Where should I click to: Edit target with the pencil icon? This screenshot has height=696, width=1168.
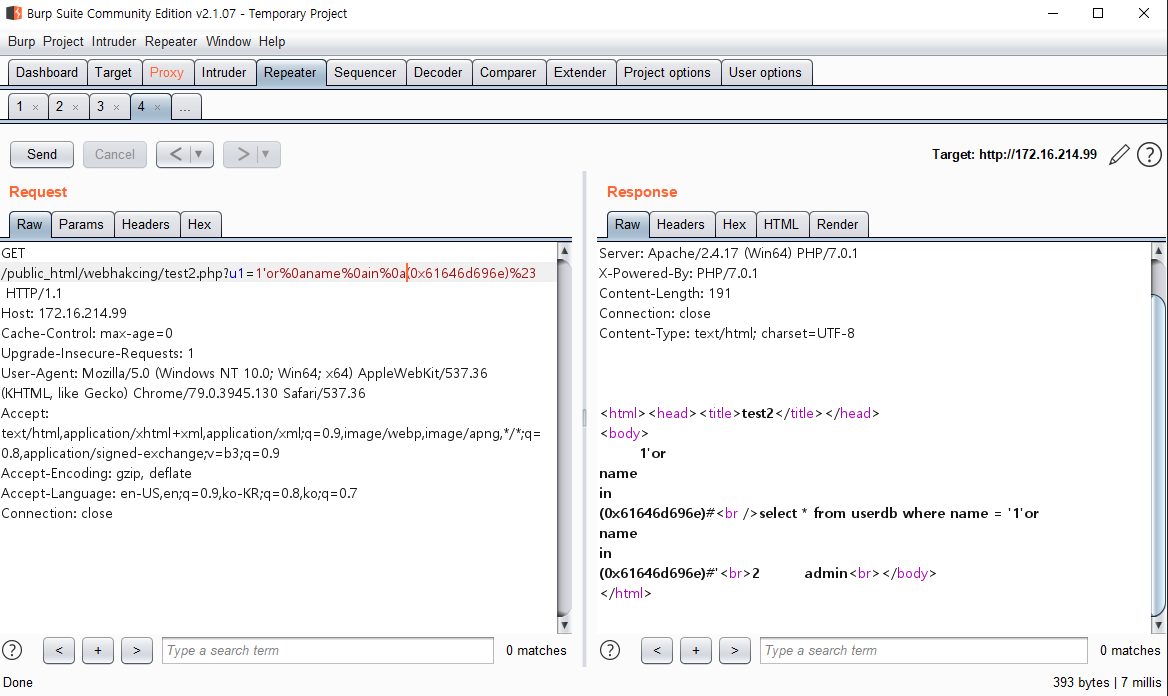[1119, 155]
